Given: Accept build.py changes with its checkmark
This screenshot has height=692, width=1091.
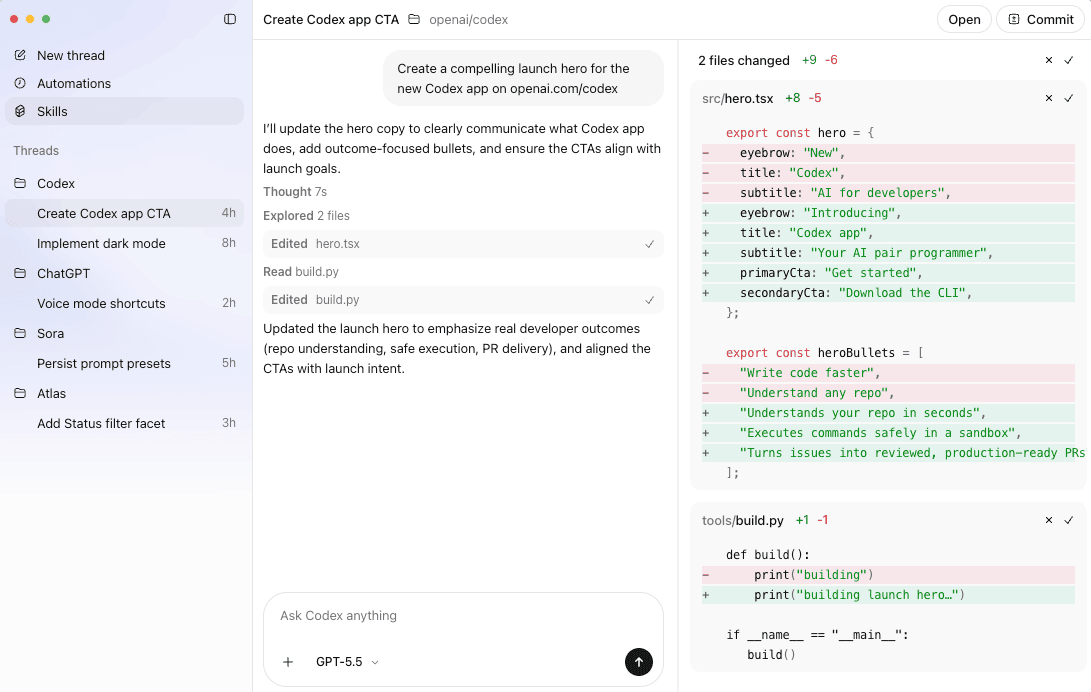Looking at the screenshot, I should 1069,520.
